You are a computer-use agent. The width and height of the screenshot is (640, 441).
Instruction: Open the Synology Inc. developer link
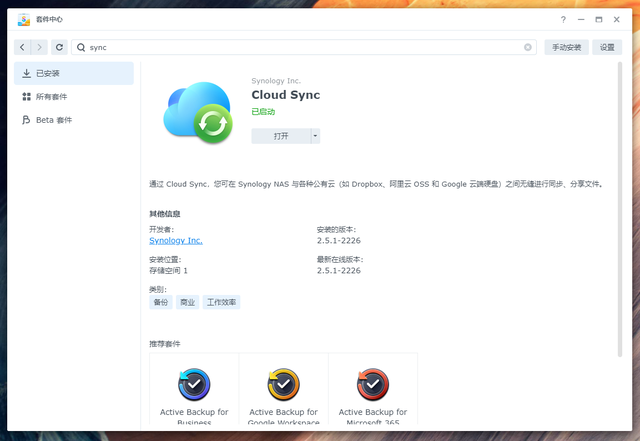(x=176, y=241)
